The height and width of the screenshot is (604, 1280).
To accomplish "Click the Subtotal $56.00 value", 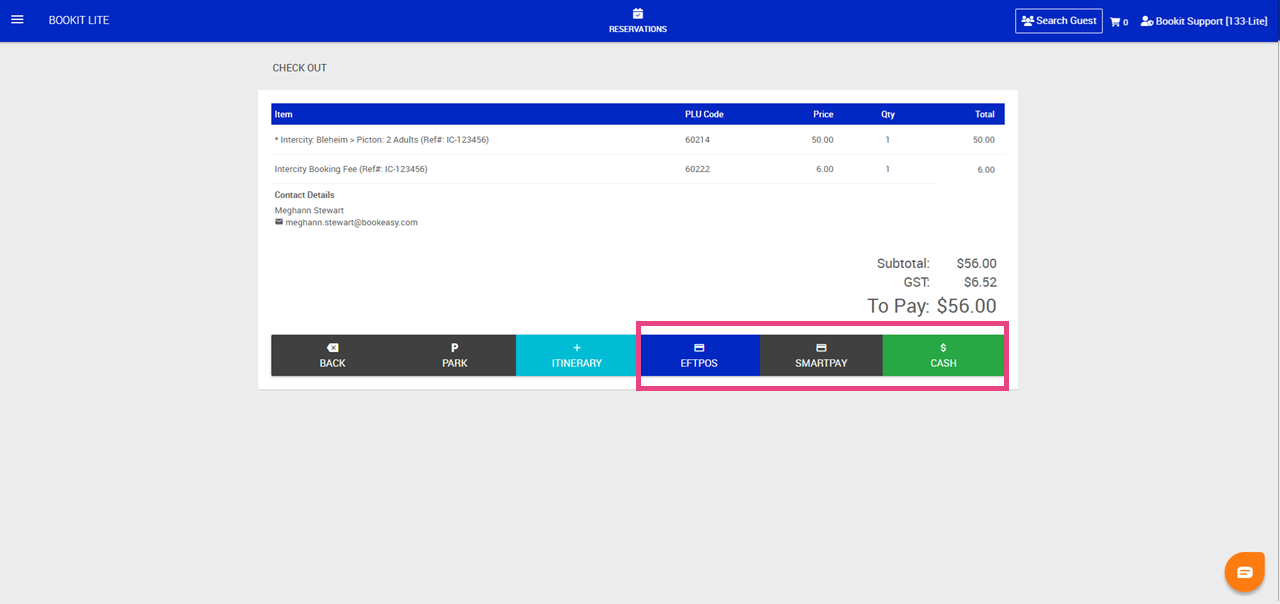I will (x=976, y=264).
